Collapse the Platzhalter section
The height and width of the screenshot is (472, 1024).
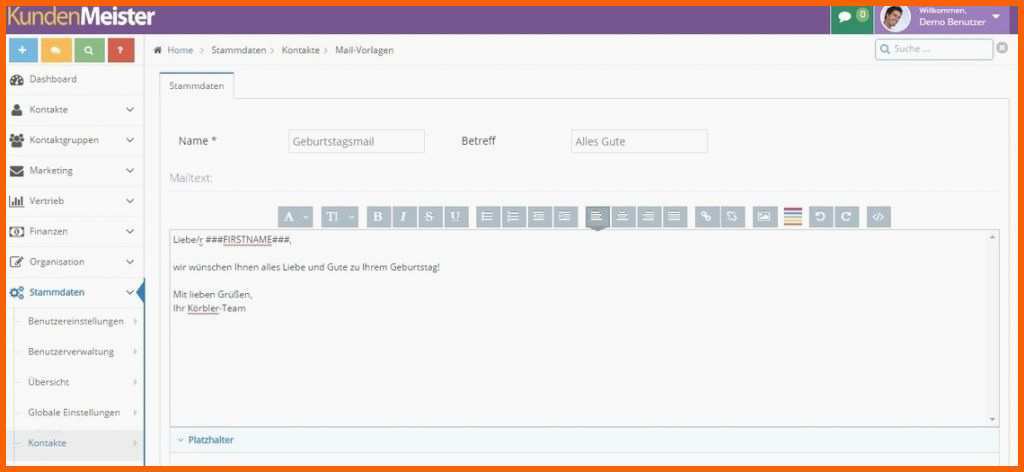coord(206,440)
